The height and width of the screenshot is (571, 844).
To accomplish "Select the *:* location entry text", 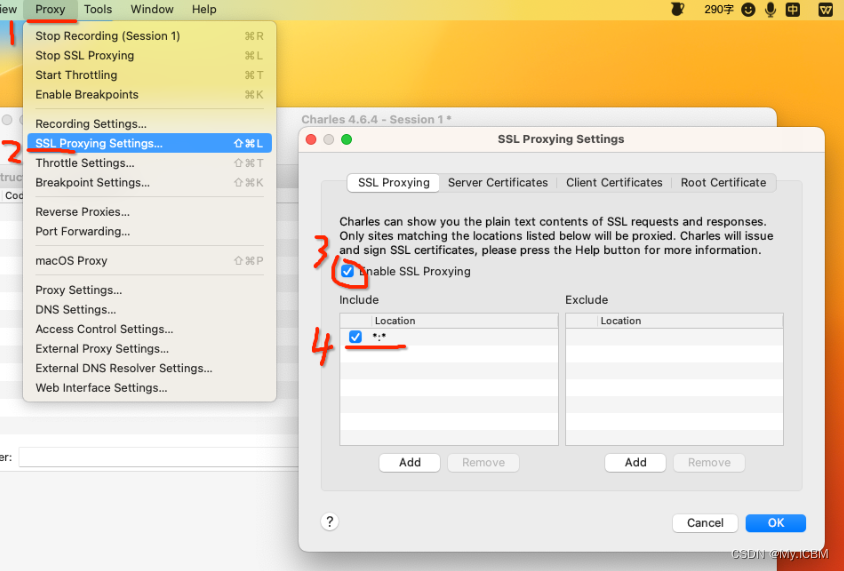I will click(379, 337).
